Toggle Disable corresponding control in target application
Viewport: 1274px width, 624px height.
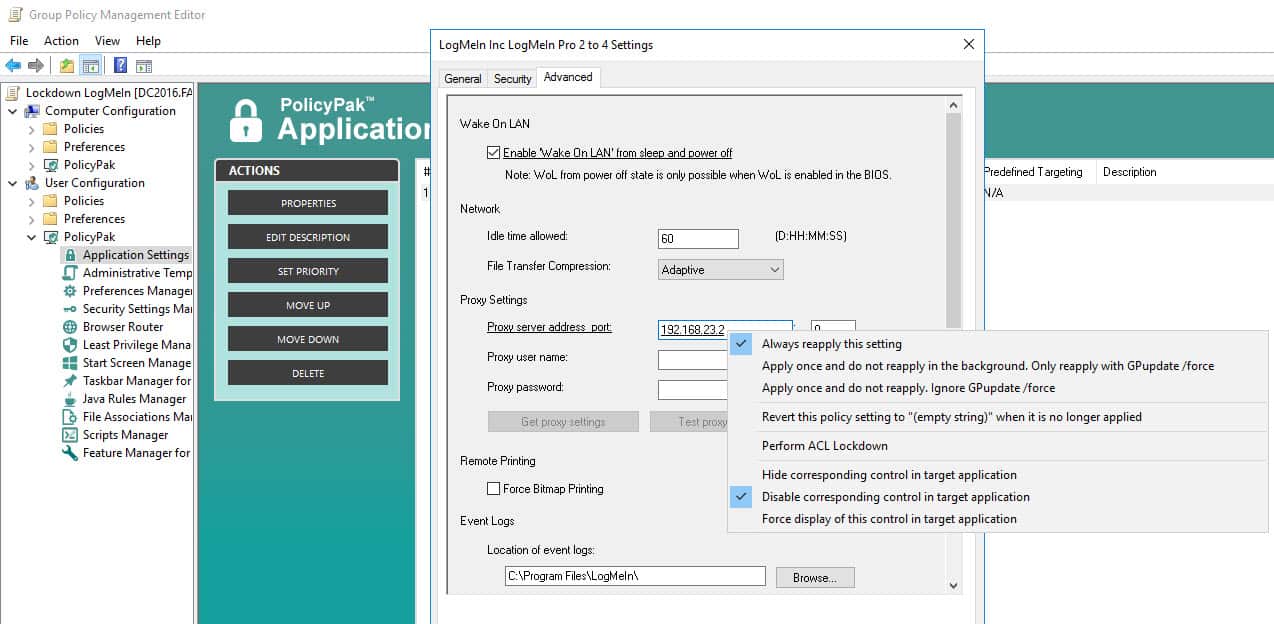tap(998, 497)
